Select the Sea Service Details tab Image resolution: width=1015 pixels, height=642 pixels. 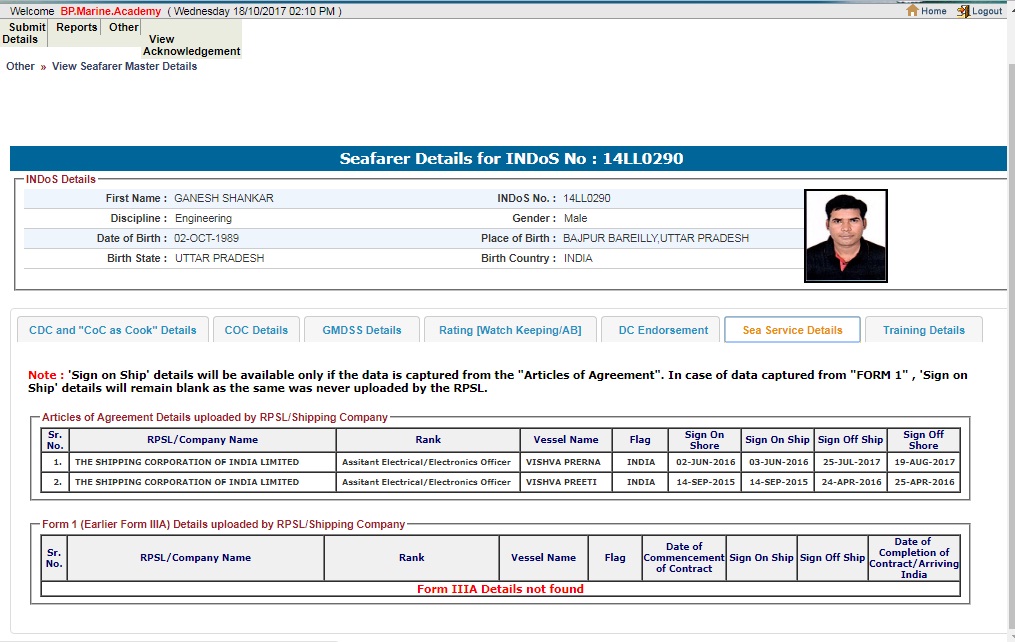(x=792, y=330)
